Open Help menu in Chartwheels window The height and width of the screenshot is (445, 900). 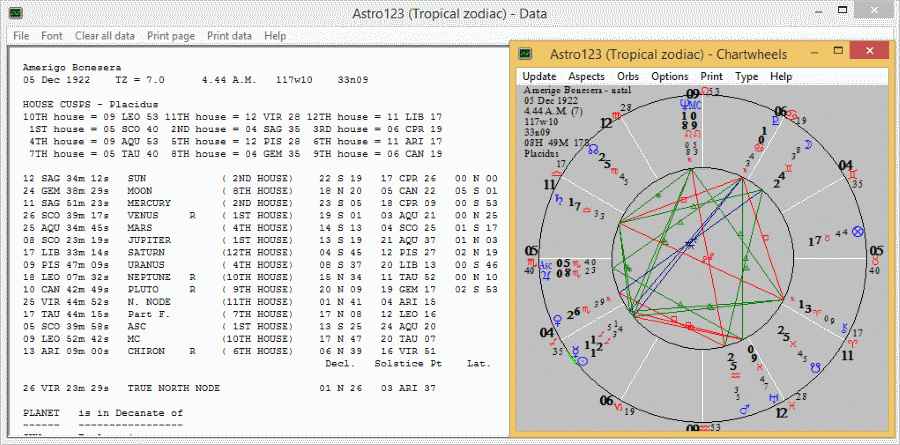[x=781, y=76]
